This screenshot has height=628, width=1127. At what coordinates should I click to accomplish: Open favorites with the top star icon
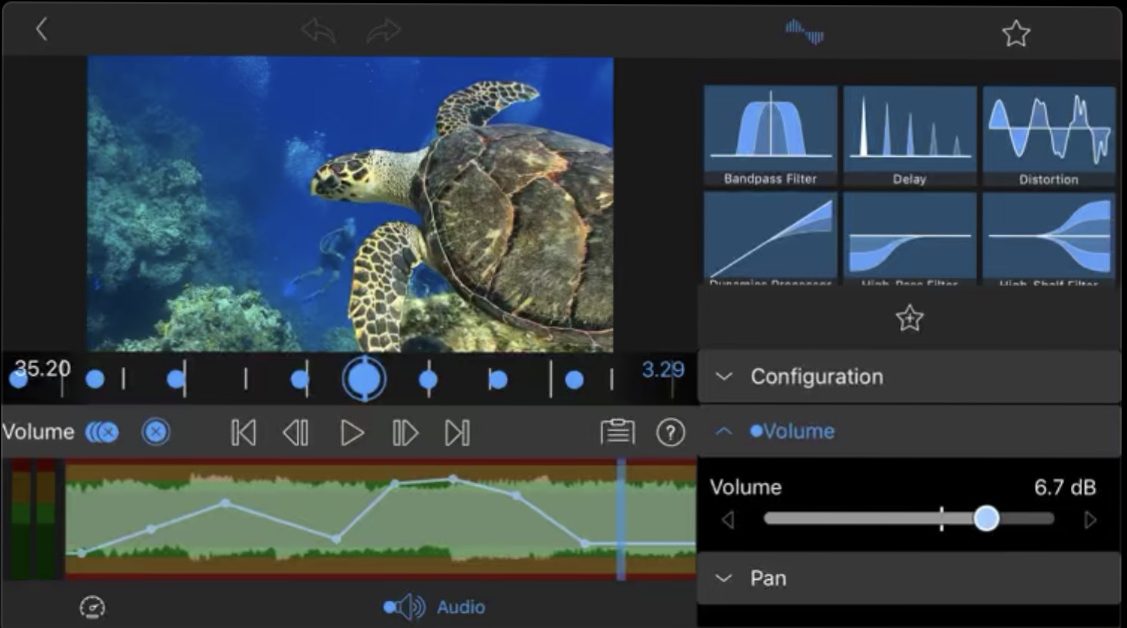pos(1016,34)
